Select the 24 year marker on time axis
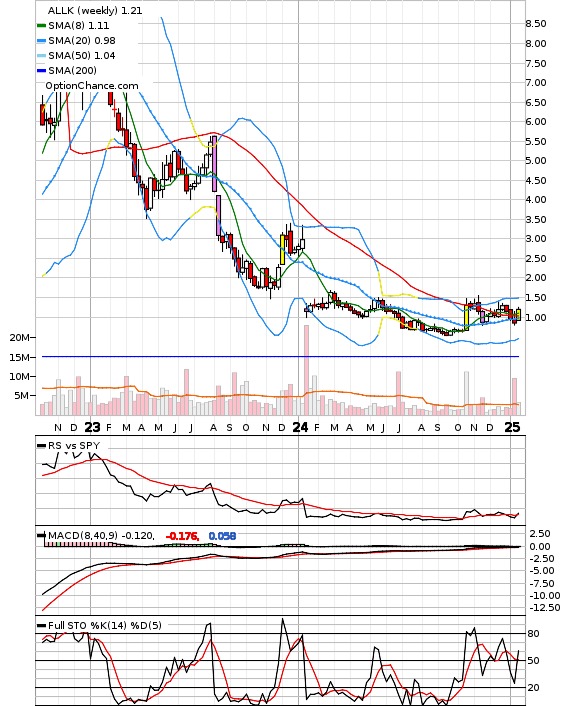This screenshot has width=566, height=706. tap(300, 427)
